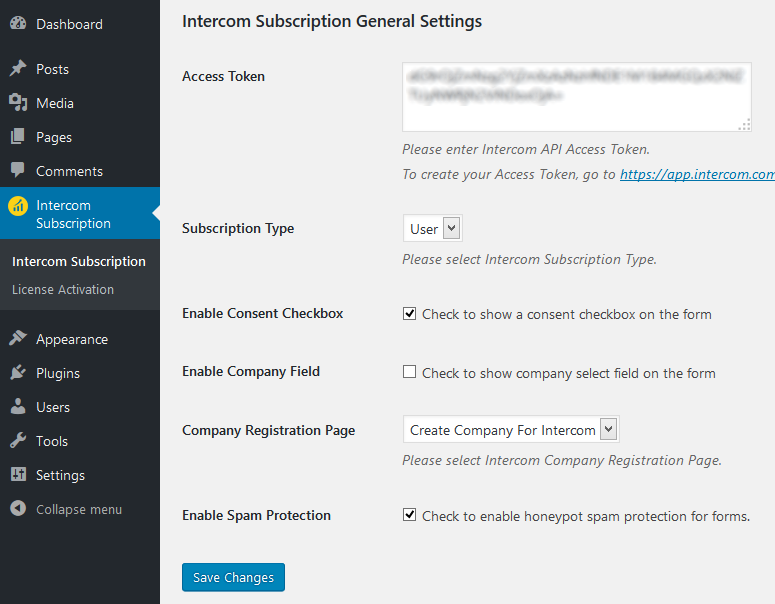Follow the app.intercom.com link
Screen dimensions: 775x604
pyautogui.click(x=697, y=174)
